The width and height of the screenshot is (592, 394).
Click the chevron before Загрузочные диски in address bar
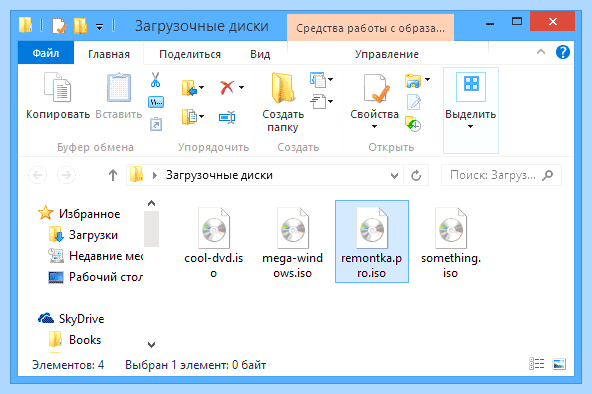tap(155, 175)
